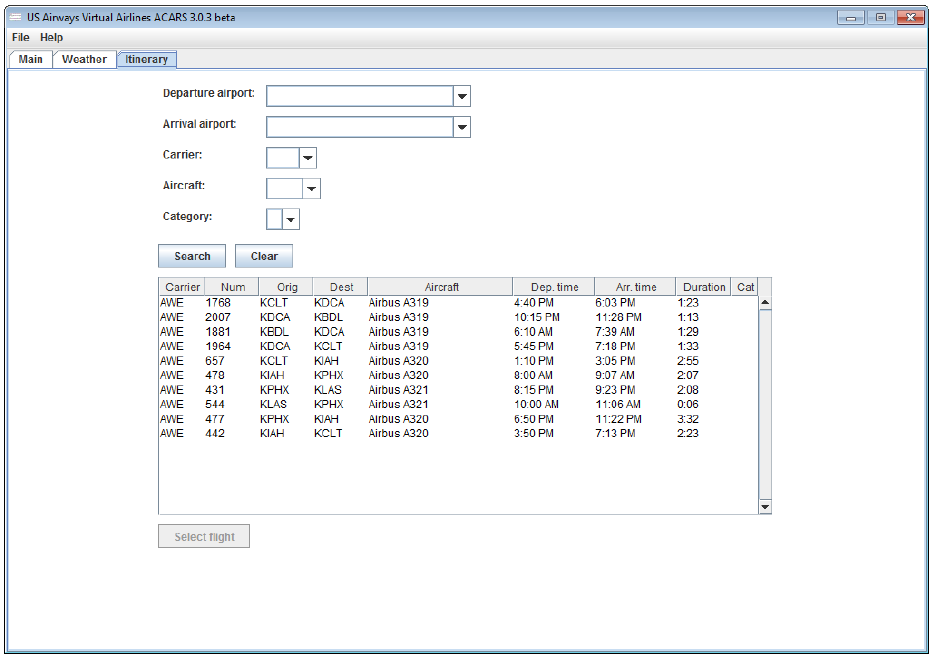
Task: Sort by the Arr. time column header
Action: [636, 287]
